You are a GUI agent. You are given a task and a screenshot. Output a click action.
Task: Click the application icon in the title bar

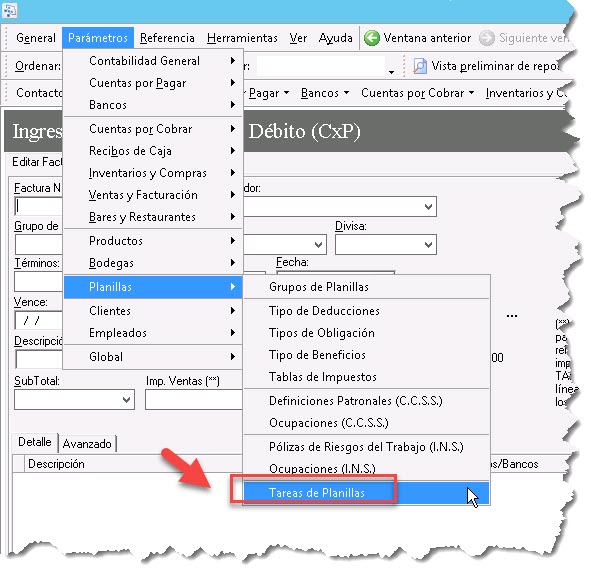click(x=9, y=10)
